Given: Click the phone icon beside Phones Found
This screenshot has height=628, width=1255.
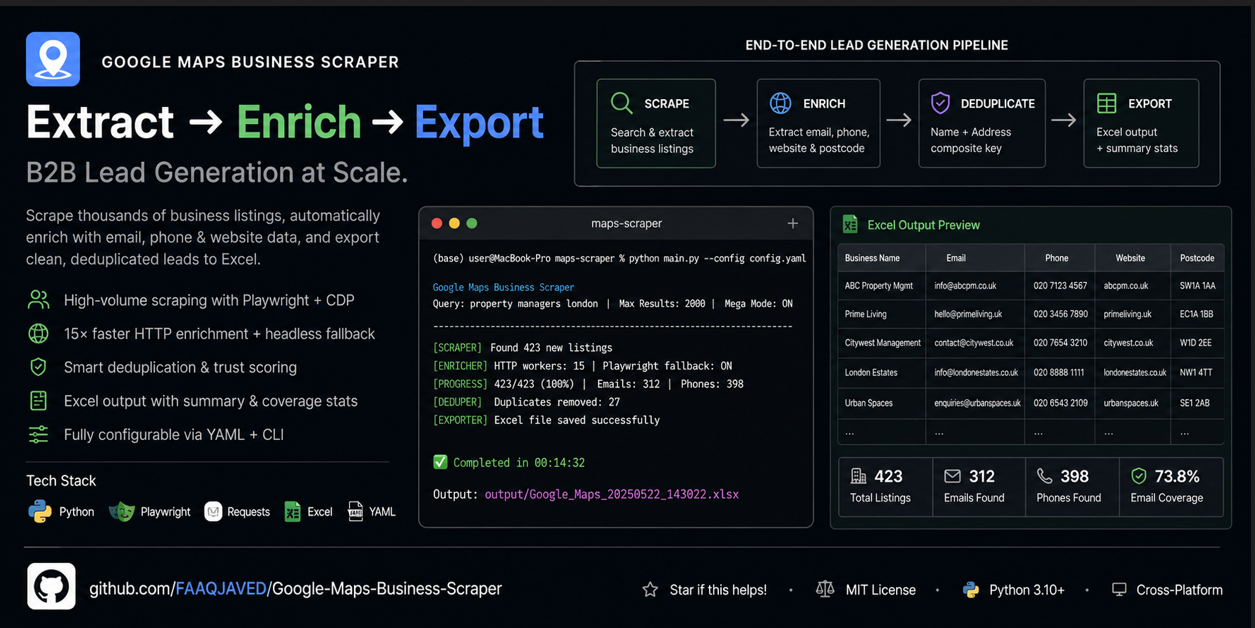Looking at the screenshot, I should tap(1044, 476).
